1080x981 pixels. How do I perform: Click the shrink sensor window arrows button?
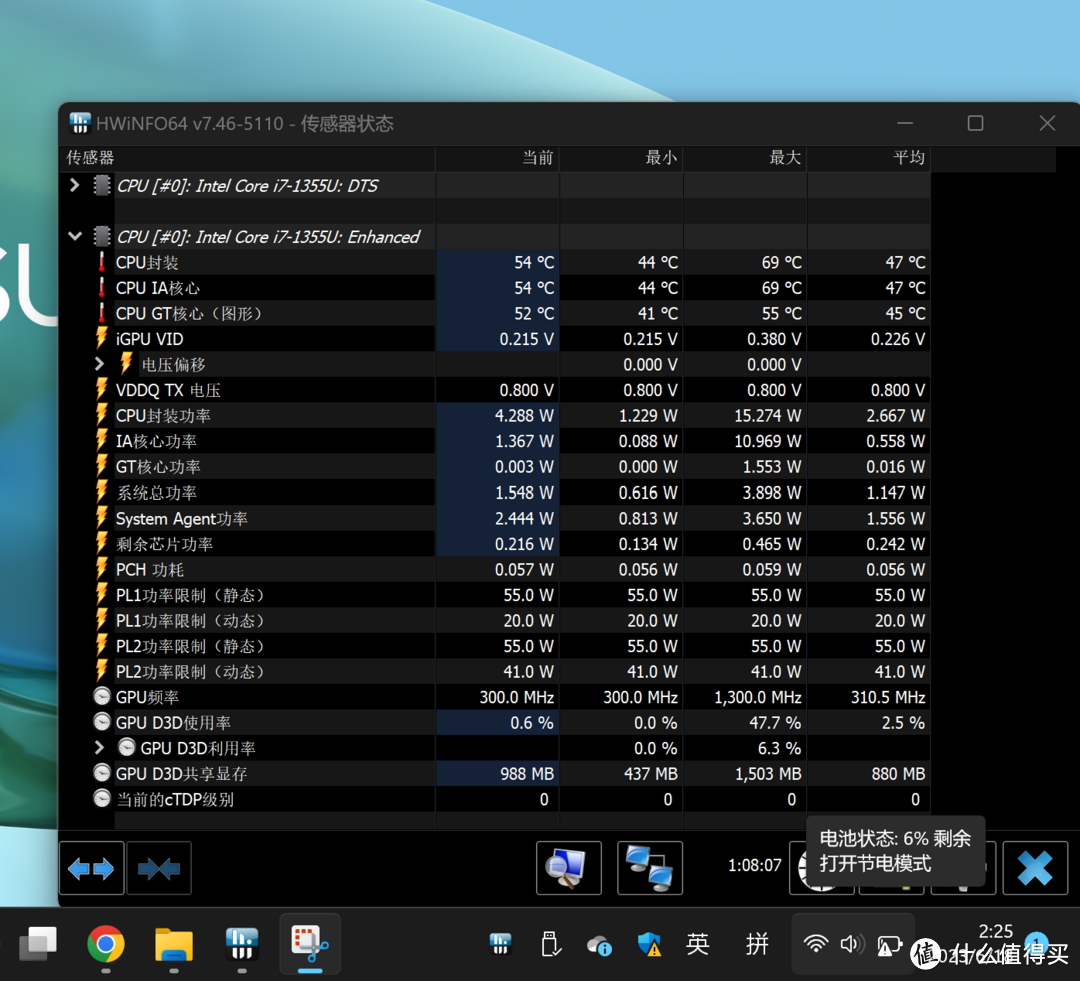[159, 868]
